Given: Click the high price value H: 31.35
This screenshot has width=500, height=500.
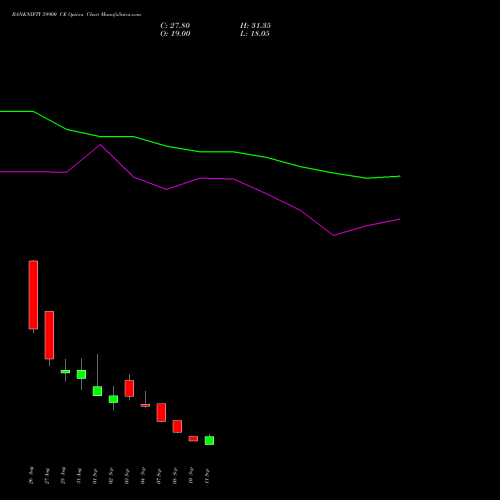Looking at the screenshot, I should (x=255, y=26).
